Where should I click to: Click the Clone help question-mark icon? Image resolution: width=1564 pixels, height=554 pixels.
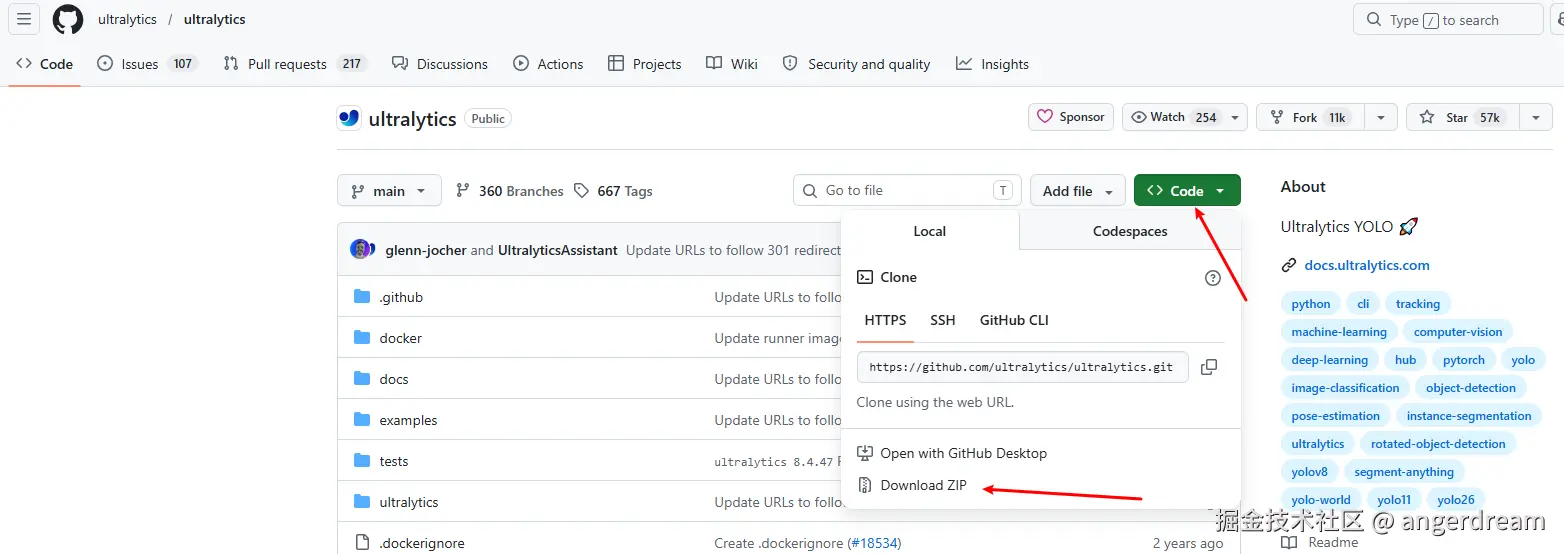click(x=1213, y=278)
